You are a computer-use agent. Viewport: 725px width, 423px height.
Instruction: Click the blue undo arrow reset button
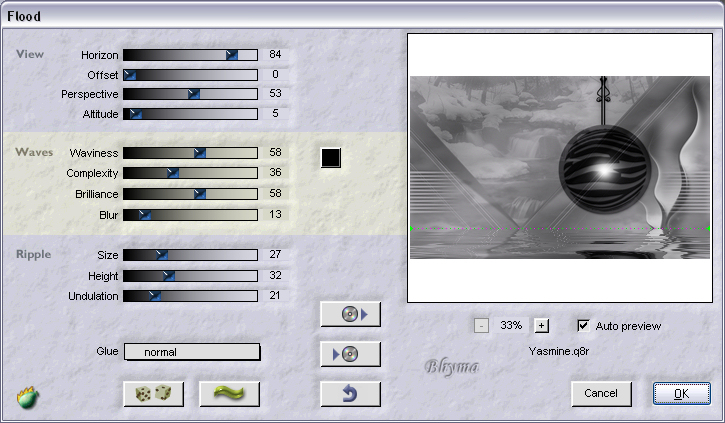(350, 394)
